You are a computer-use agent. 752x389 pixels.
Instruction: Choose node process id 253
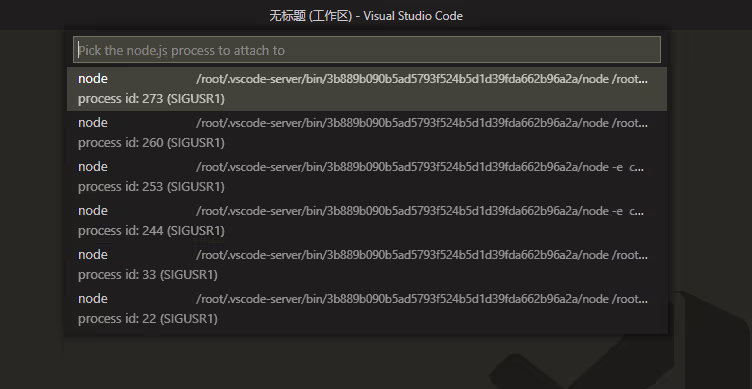pos(367,177)
